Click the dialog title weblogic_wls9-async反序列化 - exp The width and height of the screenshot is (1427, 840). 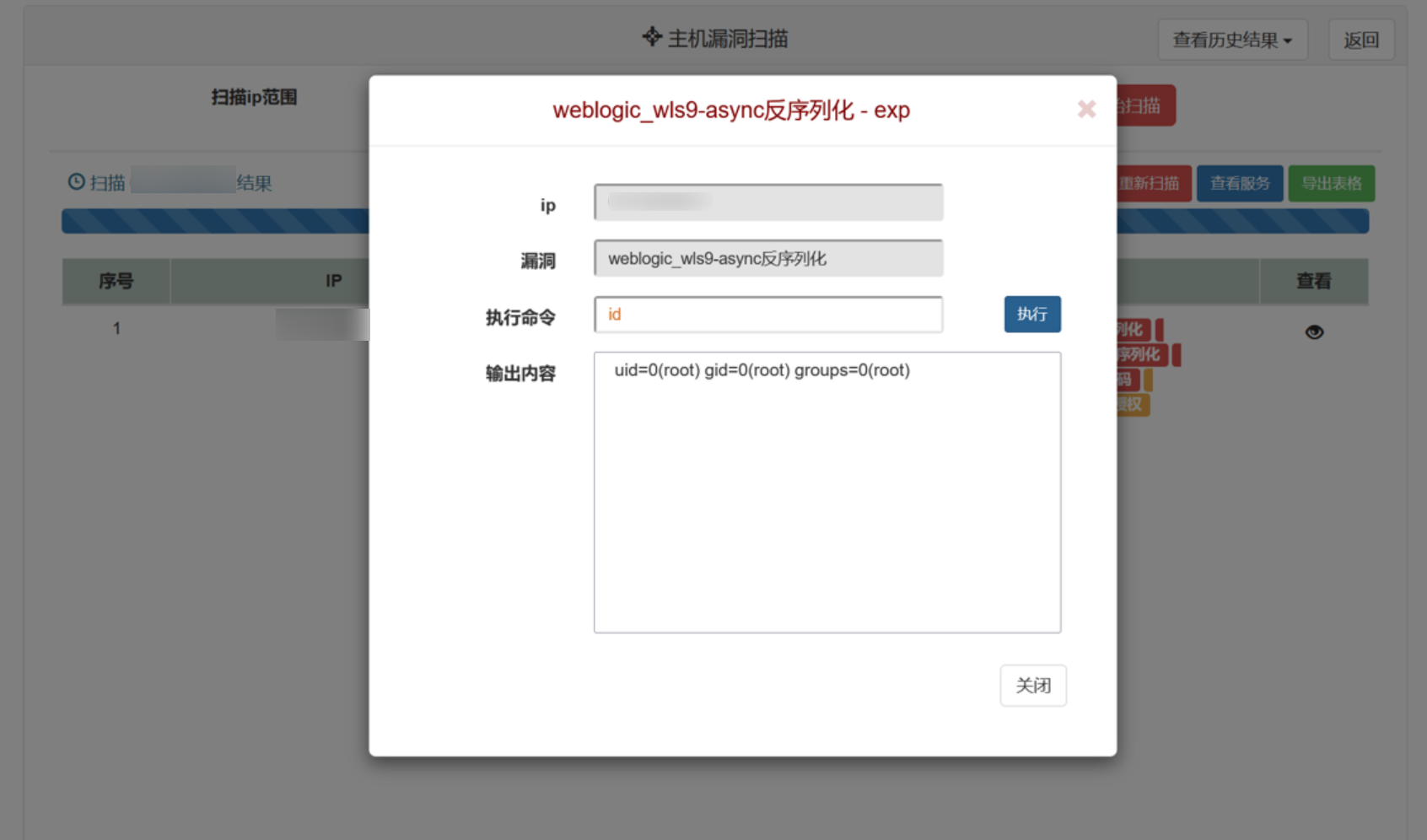point(731,110)
